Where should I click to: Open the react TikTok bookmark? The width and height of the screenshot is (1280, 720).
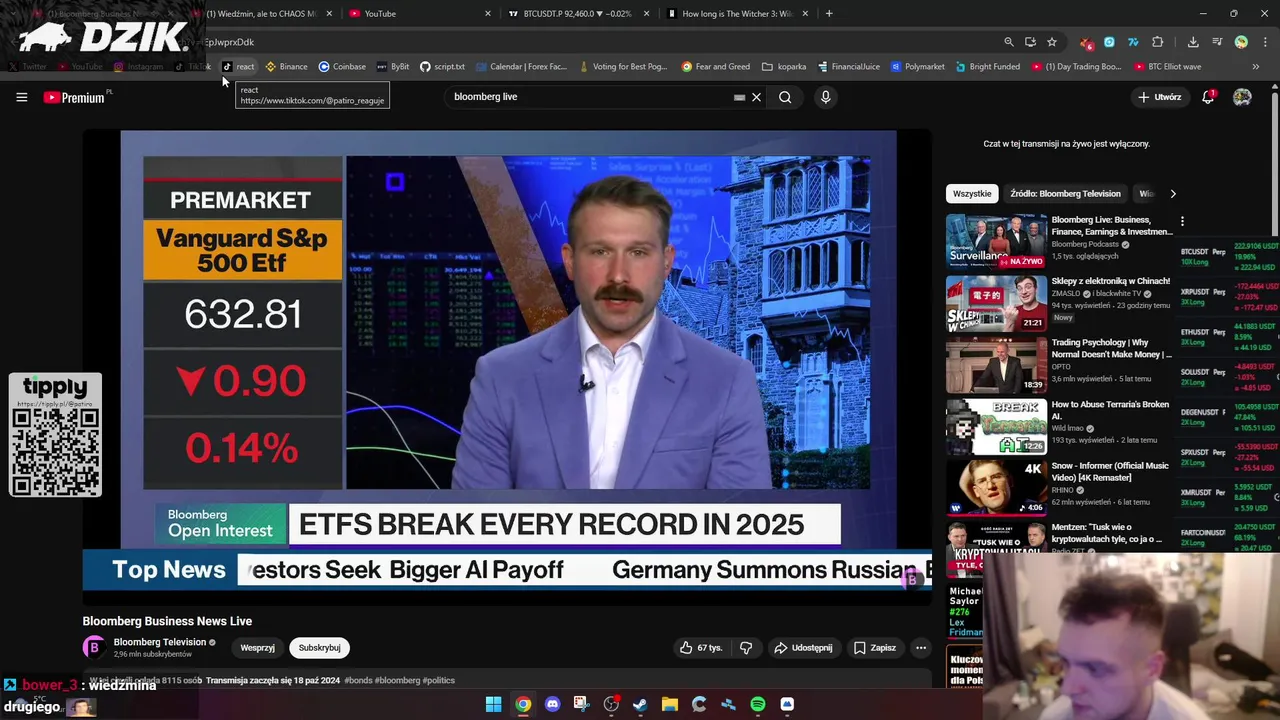click(238, 67)
